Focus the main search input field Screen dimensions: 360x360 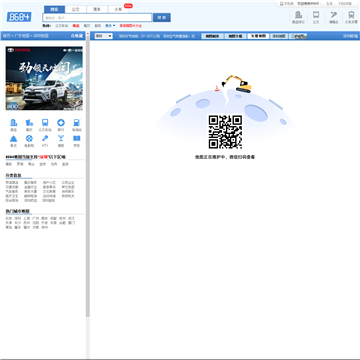97,18
